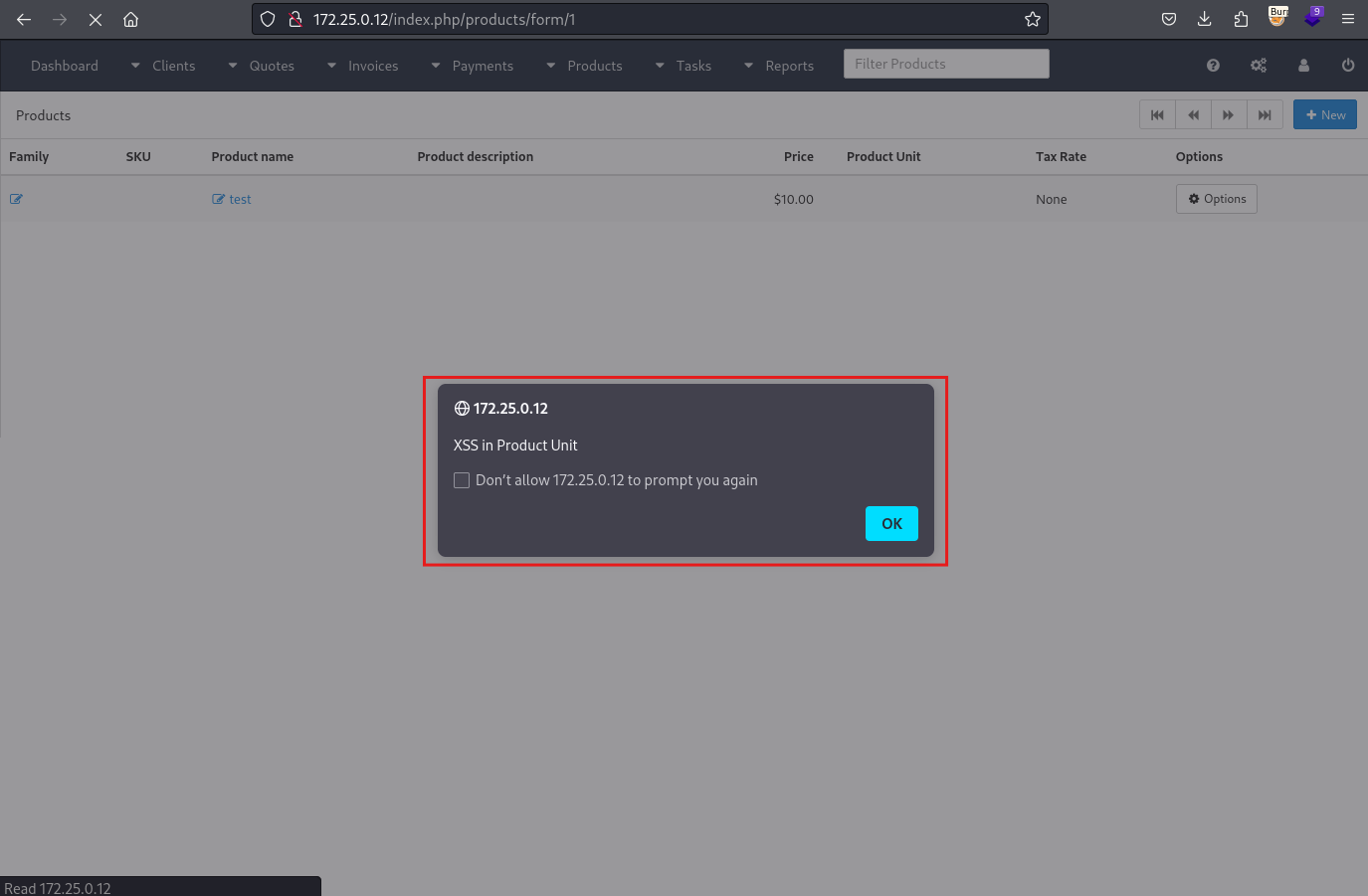This screenshot has width=1368, height=896.
Task: Go to next page with forward pagination icon
Action: click(1229, 114)
